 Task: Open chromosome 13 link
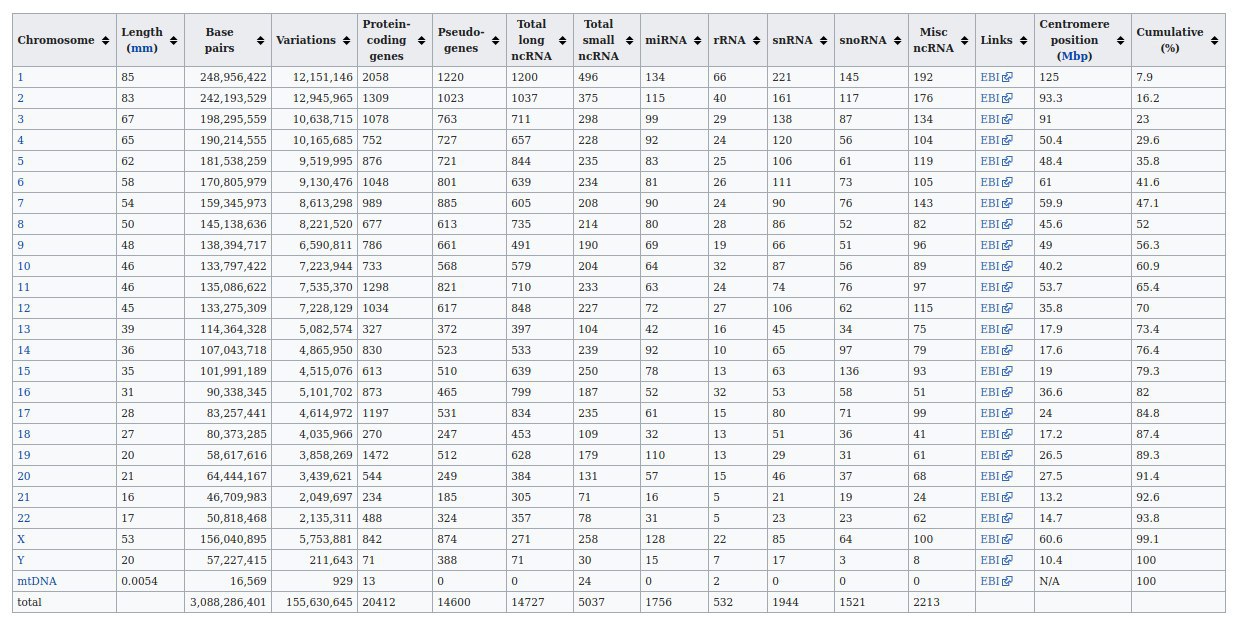tap(23, 329)
